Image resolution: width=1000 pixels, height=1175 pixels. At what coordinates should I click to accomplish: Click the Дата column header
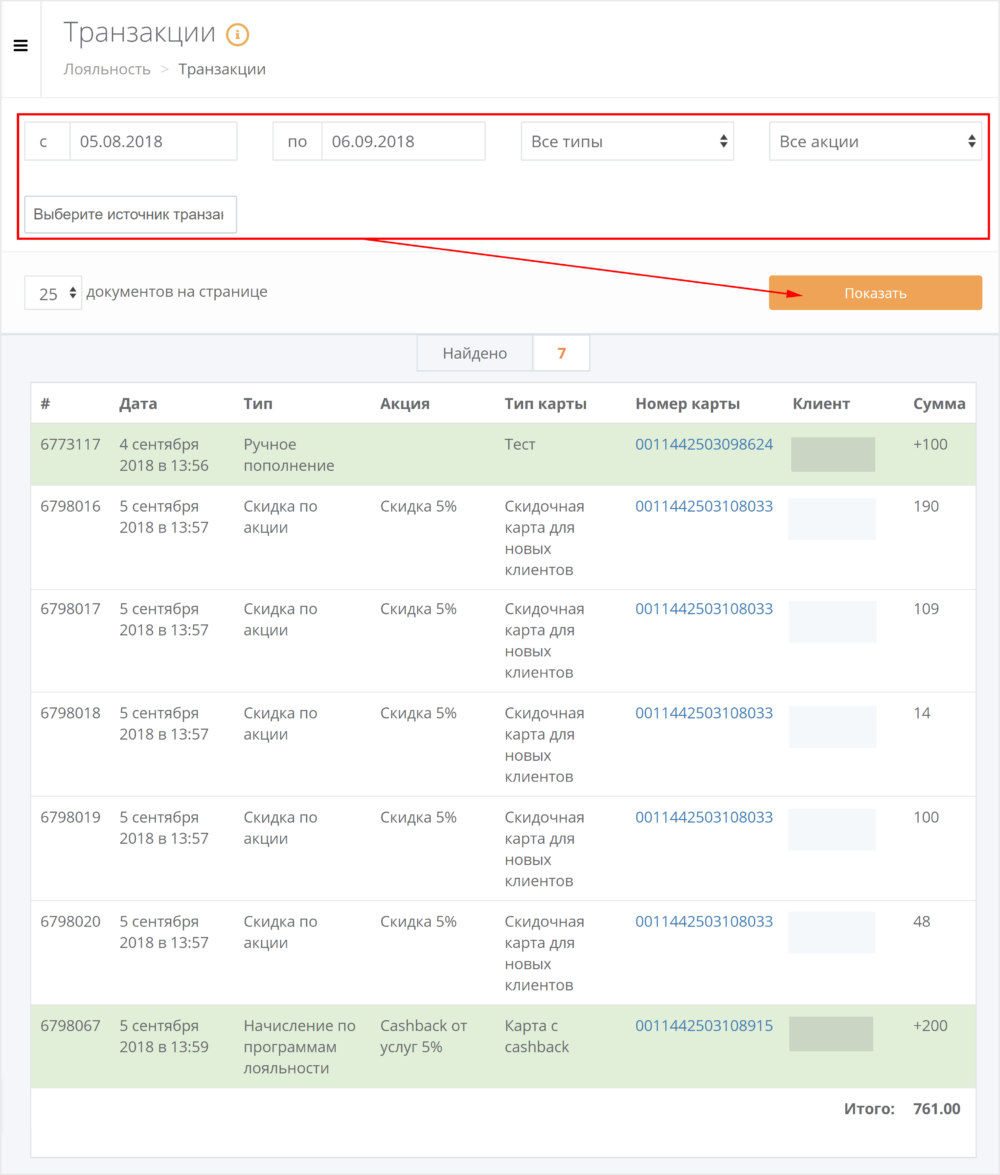point(138,404)
